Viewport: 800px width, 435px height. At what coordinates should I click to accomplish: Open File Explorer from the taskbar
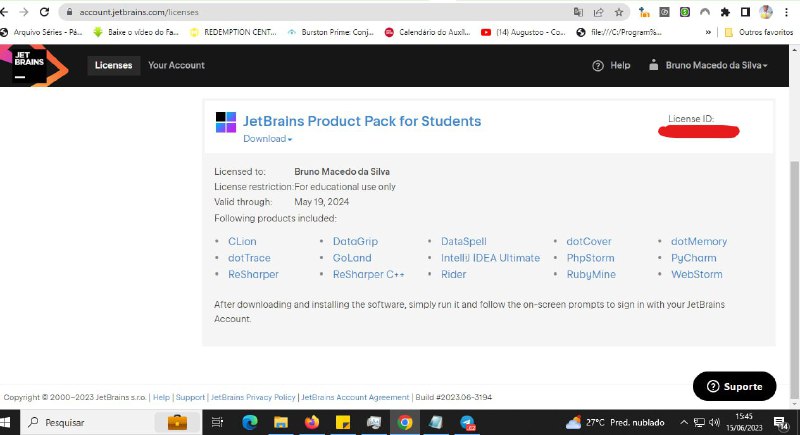[281, 422]
